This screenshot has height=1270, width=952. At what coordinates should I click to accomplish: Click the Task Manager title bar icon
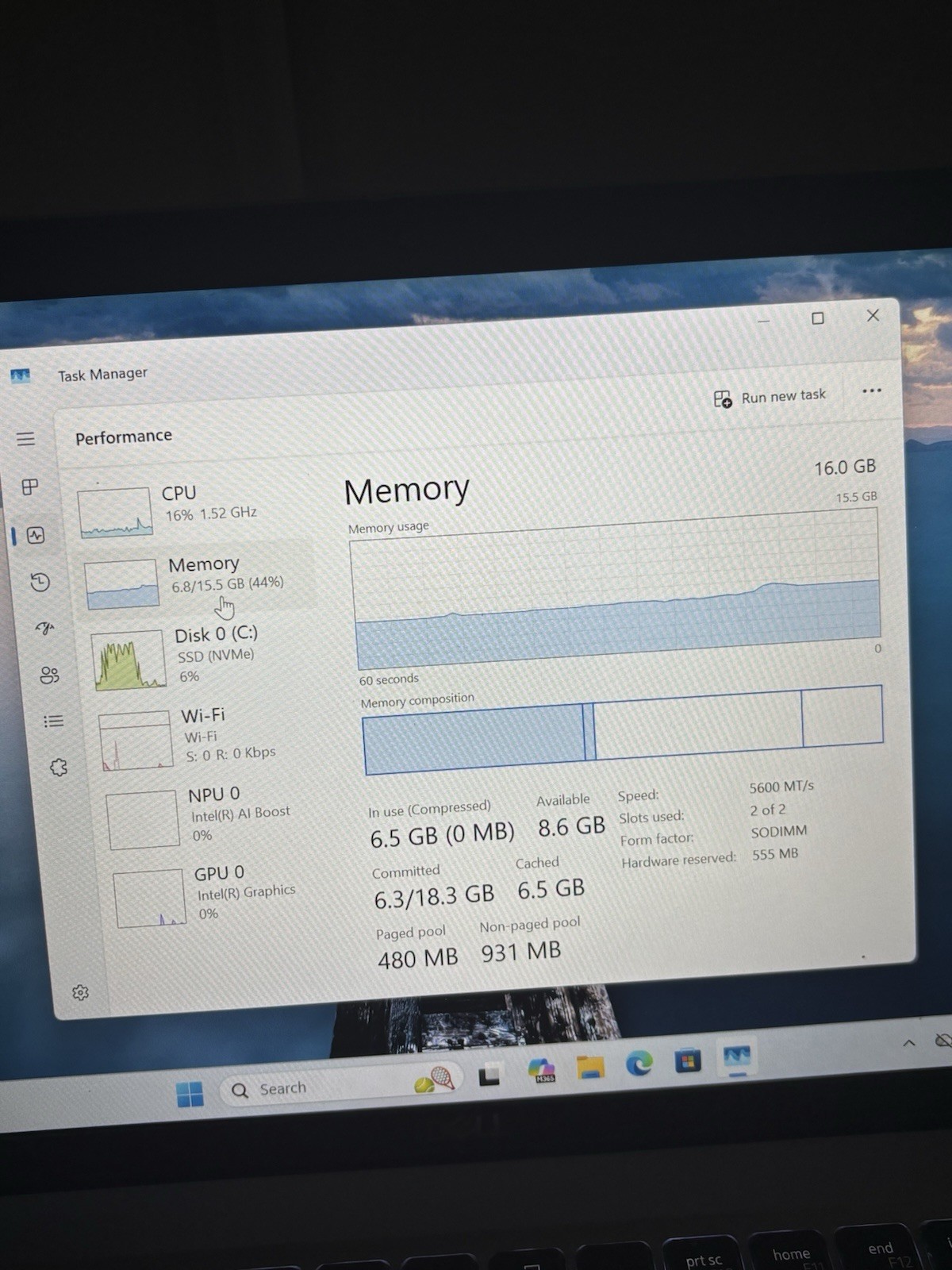20,375
